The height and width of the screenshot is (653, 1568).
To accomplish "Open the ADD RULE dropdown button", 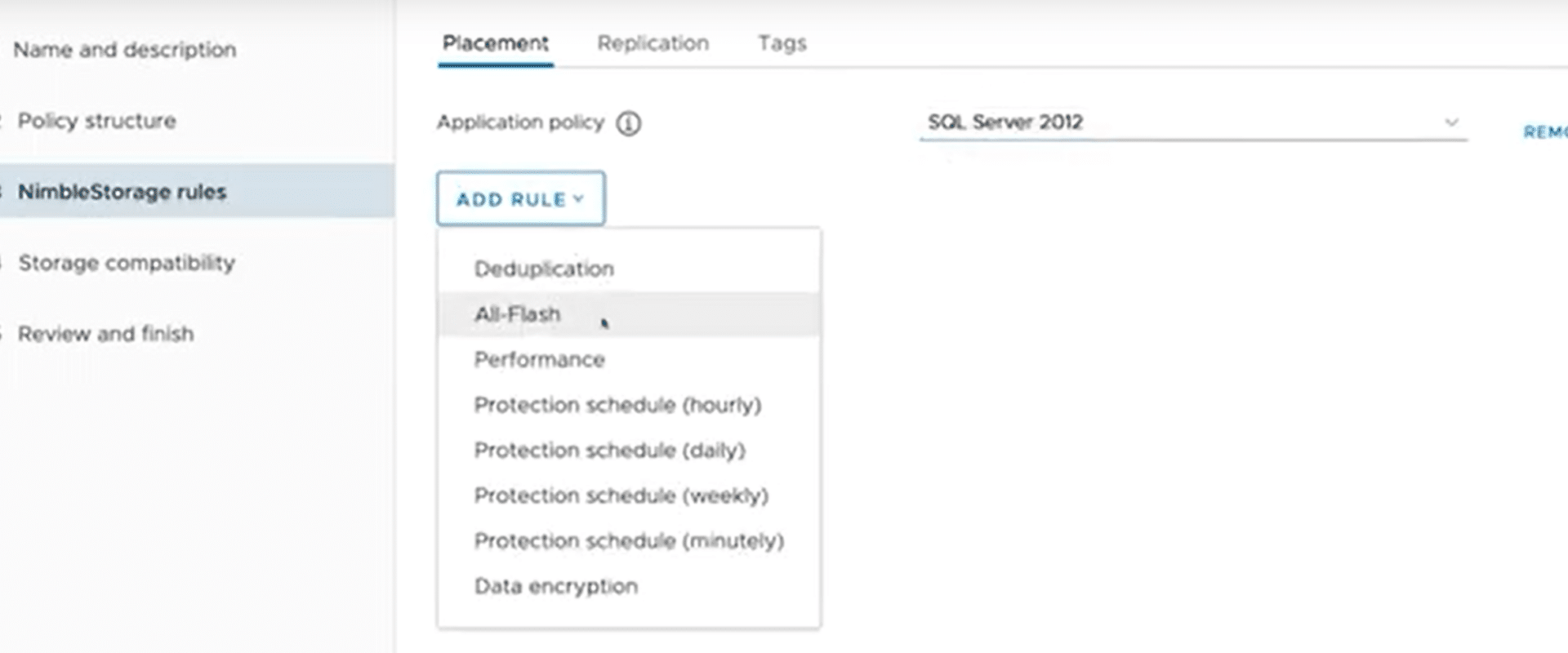I will [520, 198].
